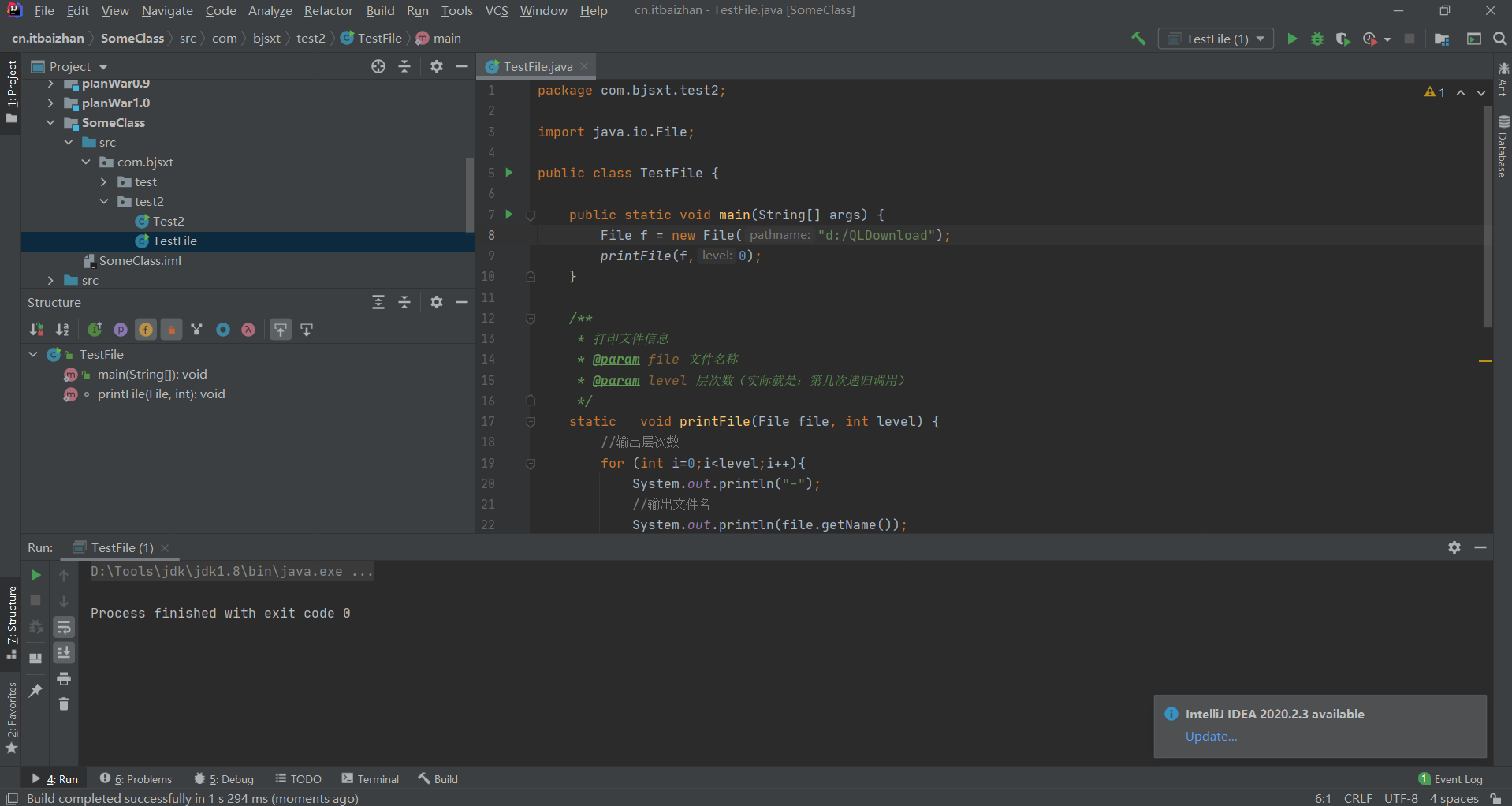
Task: Click the Print output icon in Run panel
Action: (64, 678)
